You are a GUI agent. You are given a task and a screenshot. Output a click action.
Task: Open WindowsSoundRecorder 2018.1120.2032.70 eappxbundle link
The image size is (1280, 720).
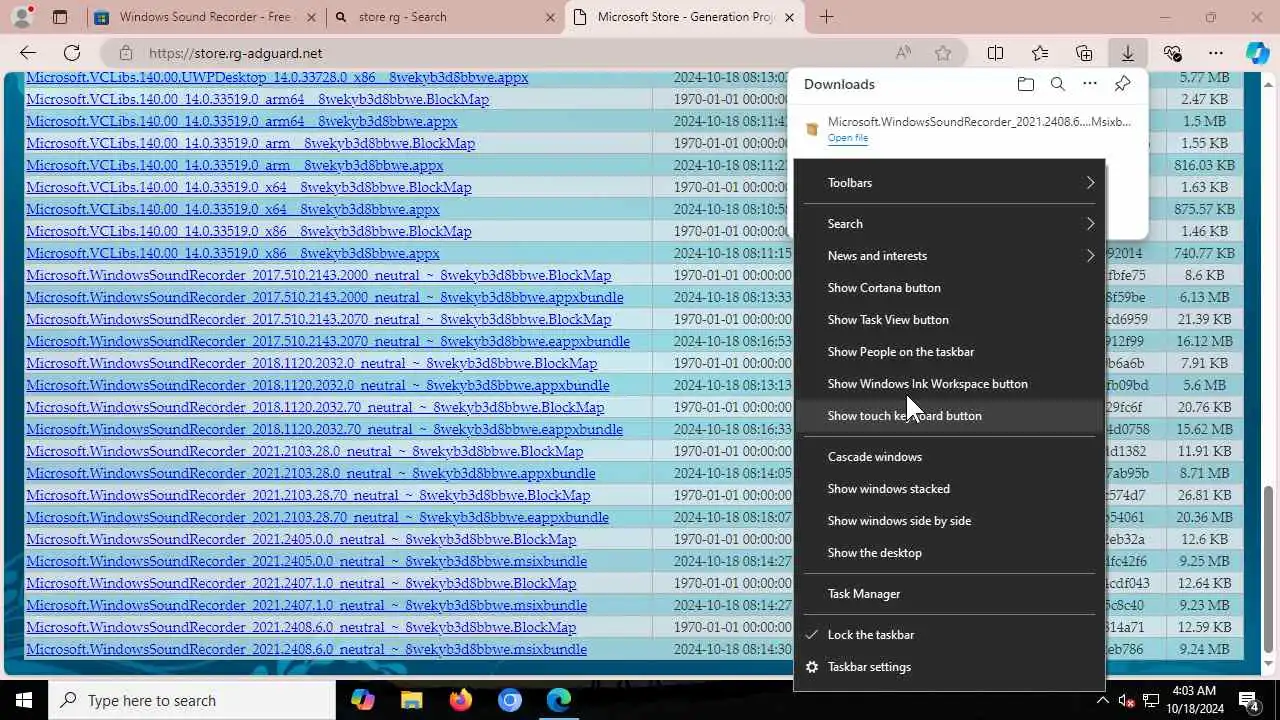pos(325,429)
